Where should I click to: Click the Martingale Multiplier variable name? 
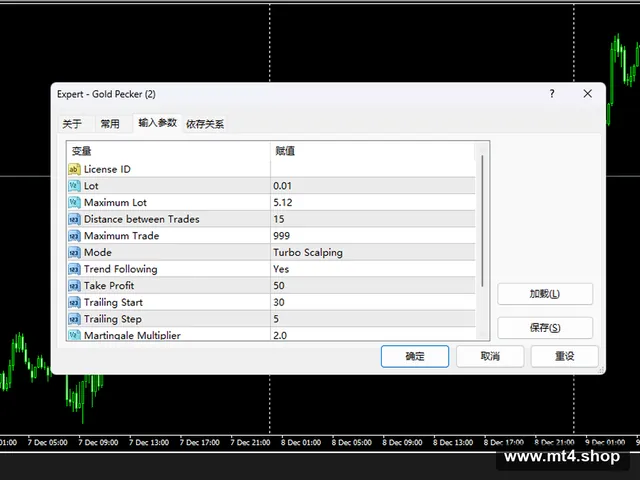(132, 335)
